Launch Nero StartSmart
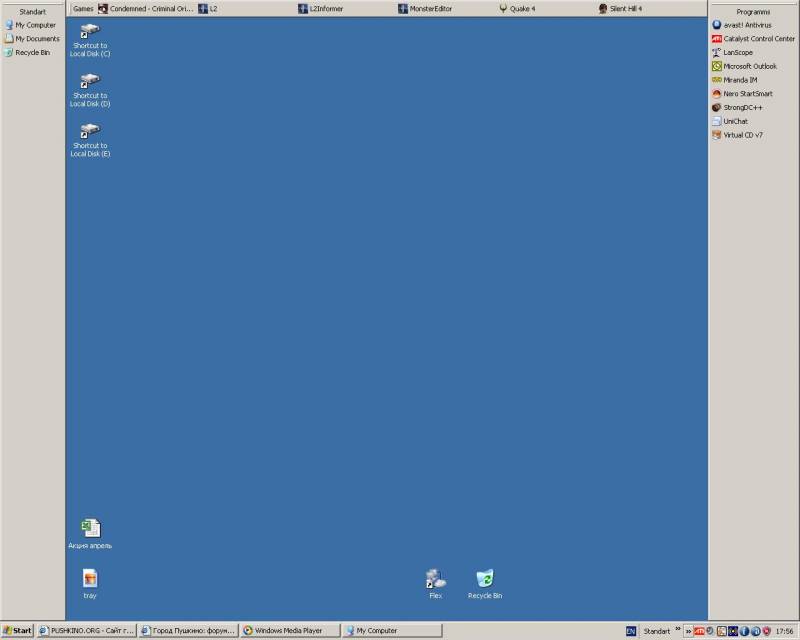The width and height of the screenshot is (800, 640). pos(747,94)
